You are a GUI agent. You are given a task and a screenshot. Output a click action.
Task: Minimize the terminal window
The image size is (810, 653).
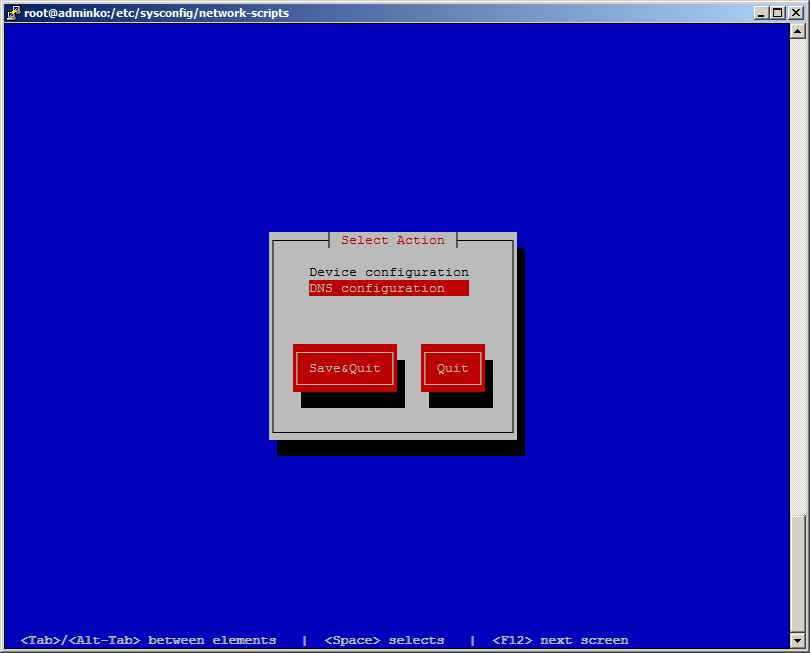(761, 13)
